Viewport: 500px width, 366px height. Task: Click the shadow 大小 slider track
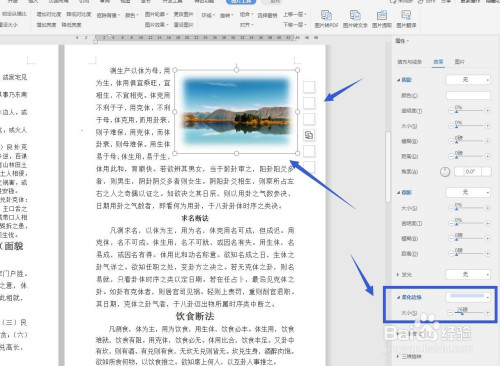coord(469,126)
